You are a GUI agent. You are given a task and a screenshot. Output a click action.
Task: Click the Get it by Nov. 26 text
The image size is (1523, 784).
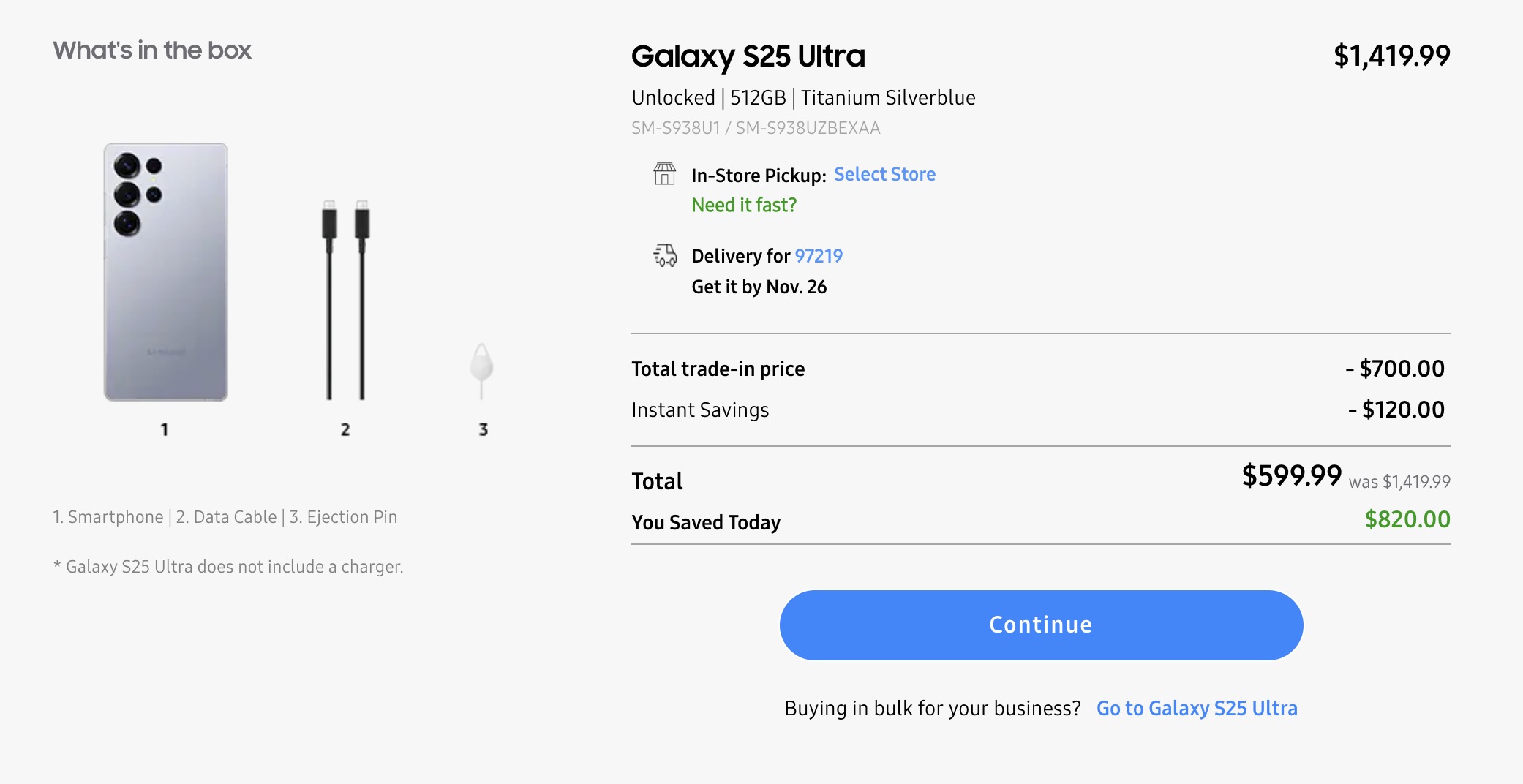(x=759, y=287)
